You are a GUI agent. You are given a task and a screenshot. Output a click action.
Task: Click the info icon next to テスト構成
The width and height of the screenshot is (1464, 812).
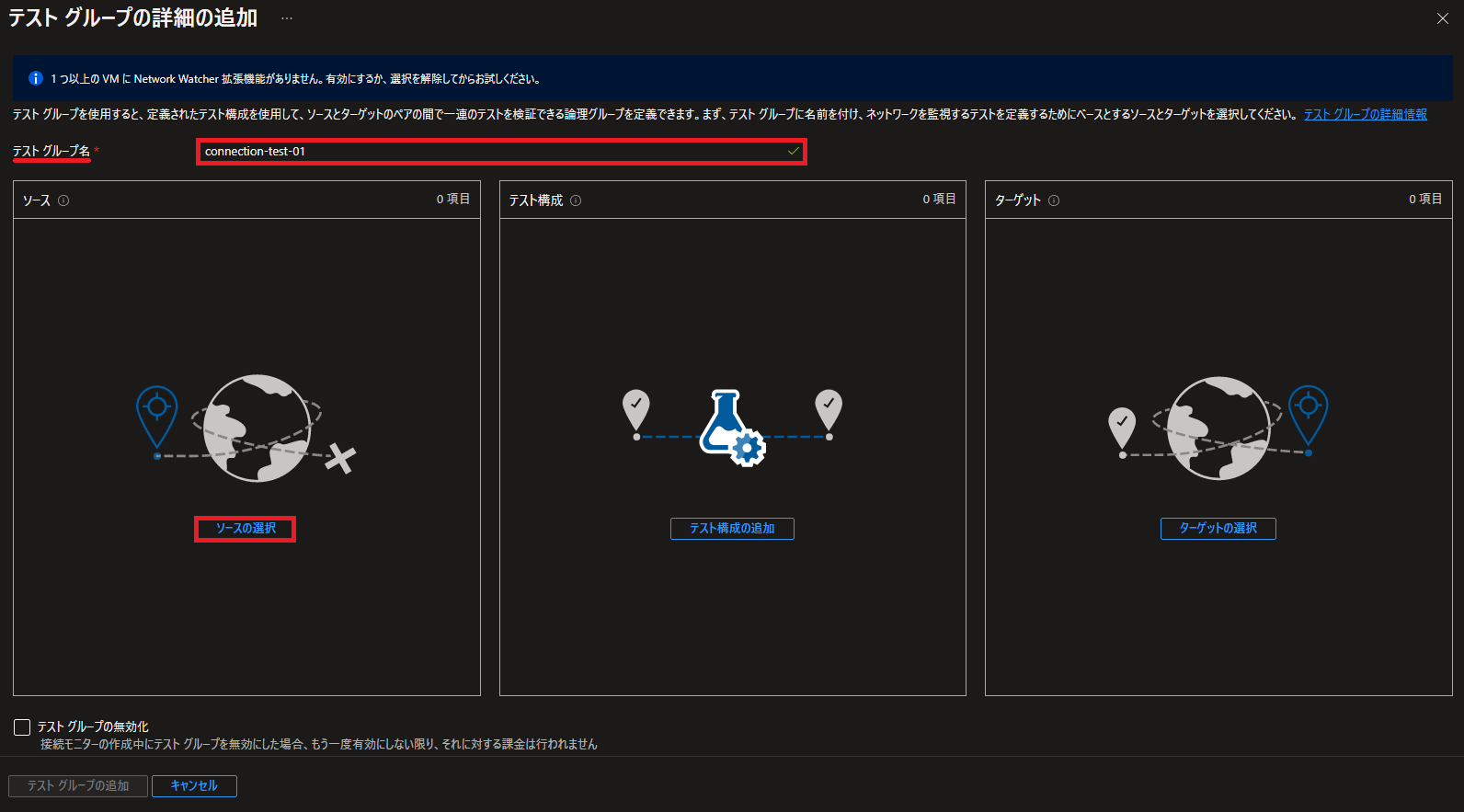click(x=576, y=200)
